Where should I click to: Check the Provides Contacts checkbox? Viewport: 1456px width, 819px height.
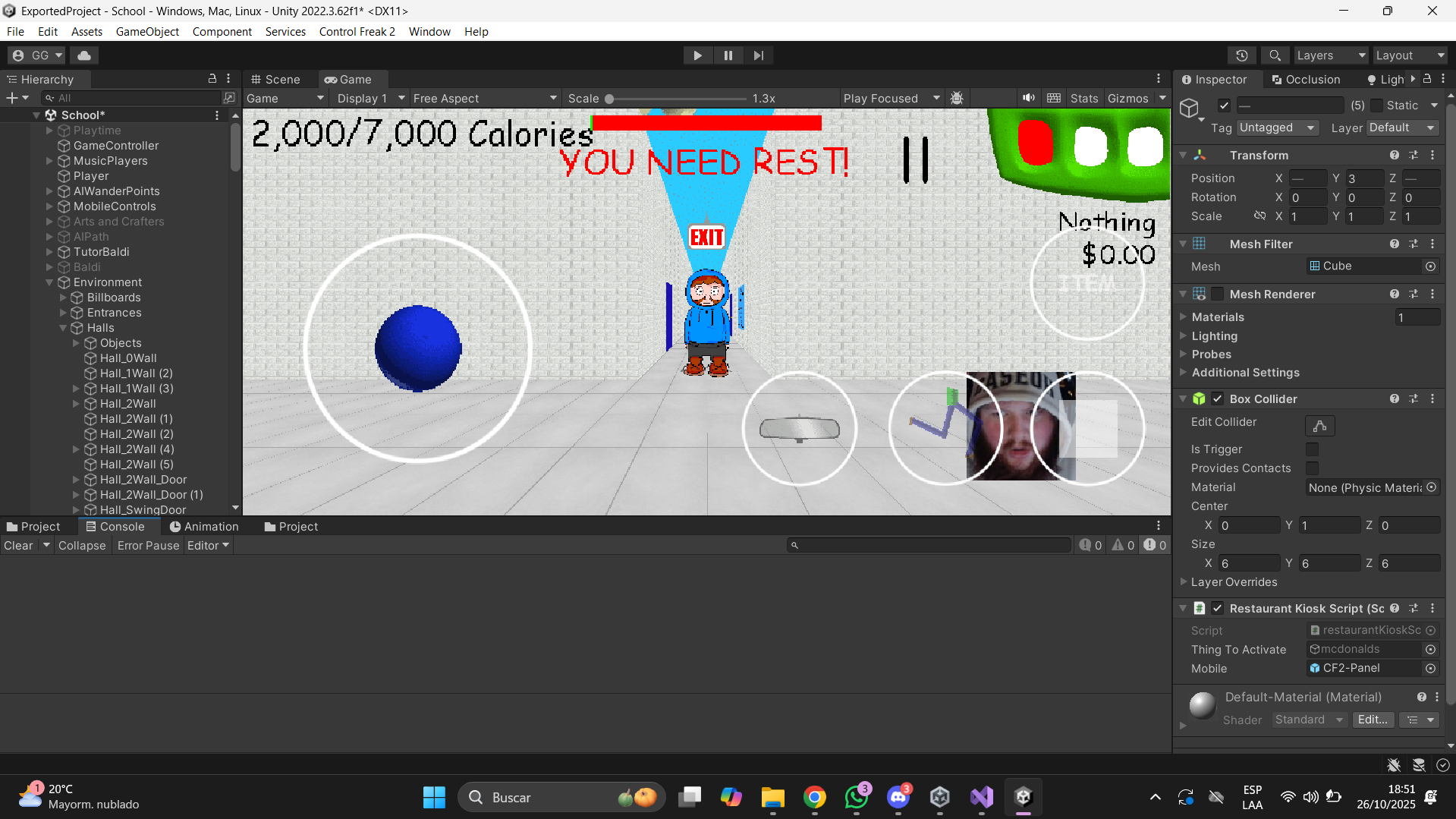[1312, 468]
